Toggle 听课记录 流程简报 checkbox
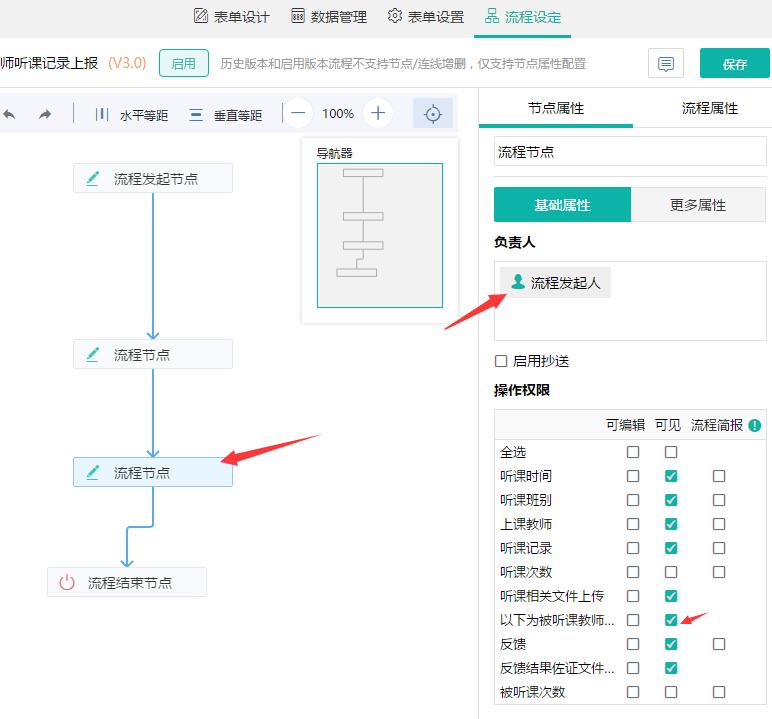 [718, 548]
